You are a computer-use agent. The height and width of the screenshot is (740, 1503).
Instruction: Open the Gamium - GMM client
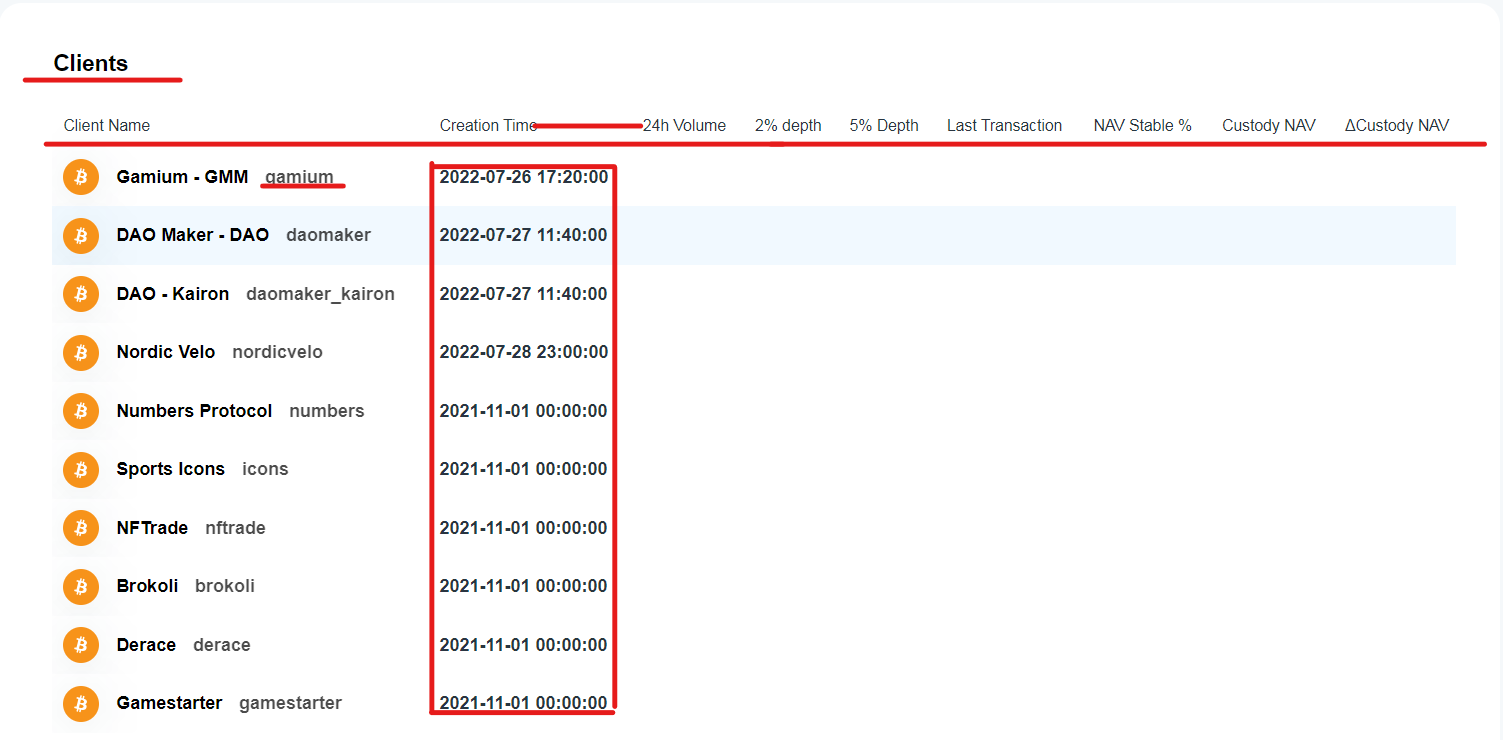[x=182, y=177]
